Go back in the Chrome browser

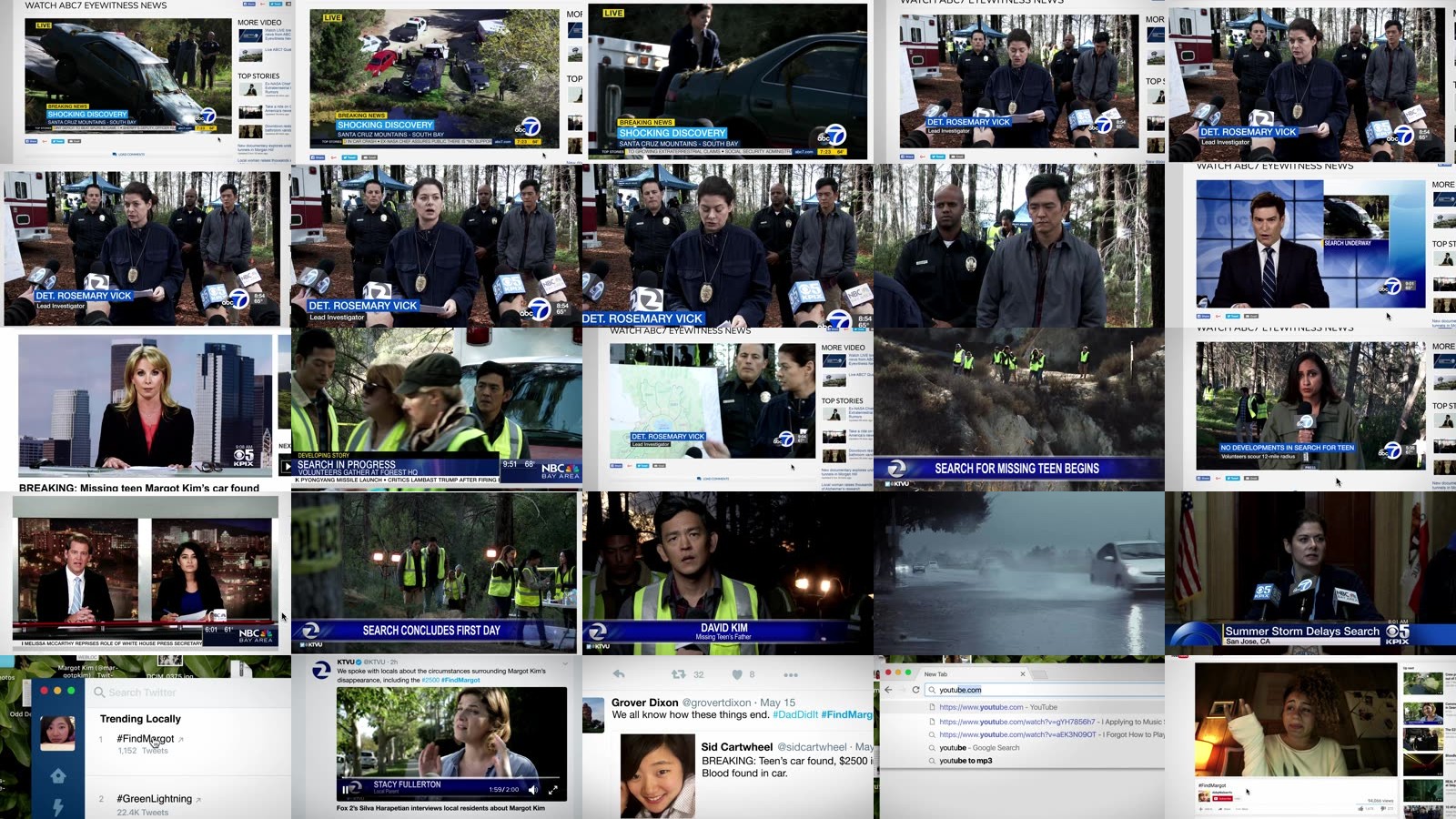coord(888,690)
